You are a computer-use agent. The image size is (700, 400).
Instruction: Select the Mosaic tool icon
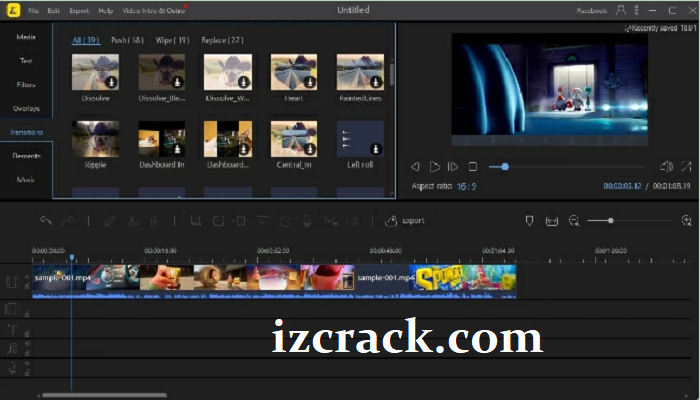tap(241, 221)
